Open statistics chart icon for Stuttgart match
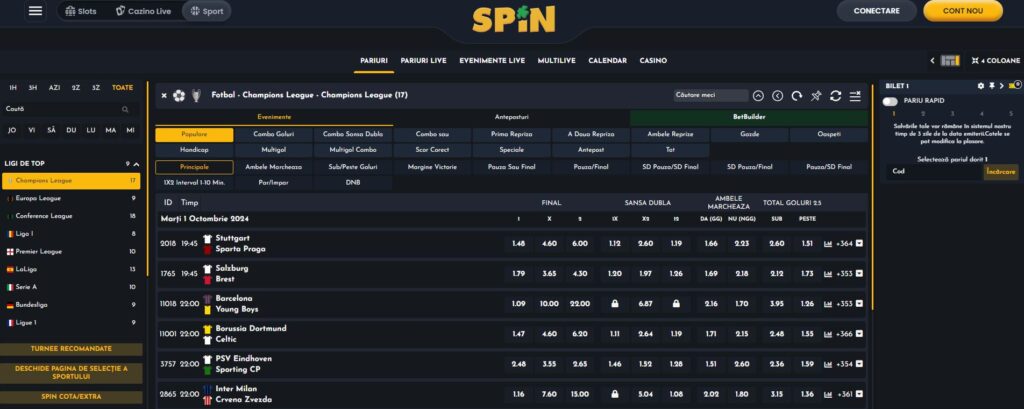Image resolution: width=1024 pixels, height=409 pixels. (x=828, y=244)
